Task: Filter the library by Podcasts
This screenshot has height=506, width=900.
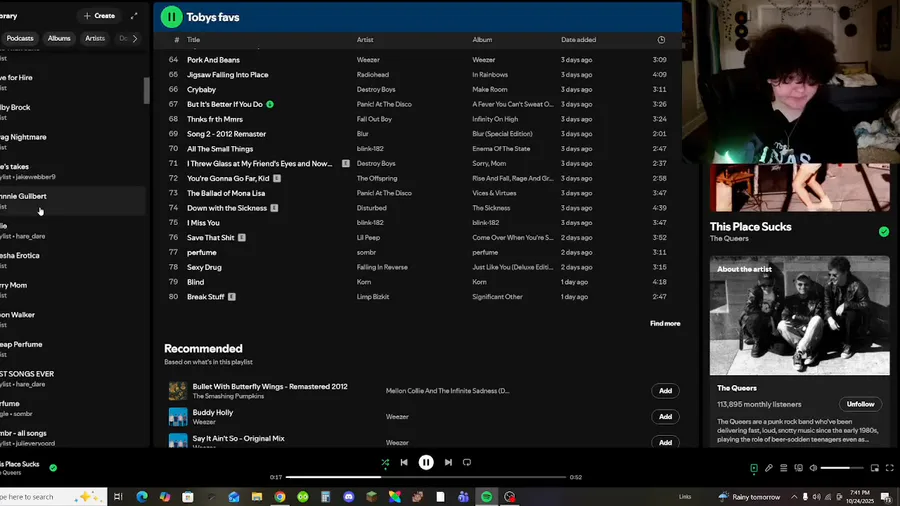Action: [20, 38]
